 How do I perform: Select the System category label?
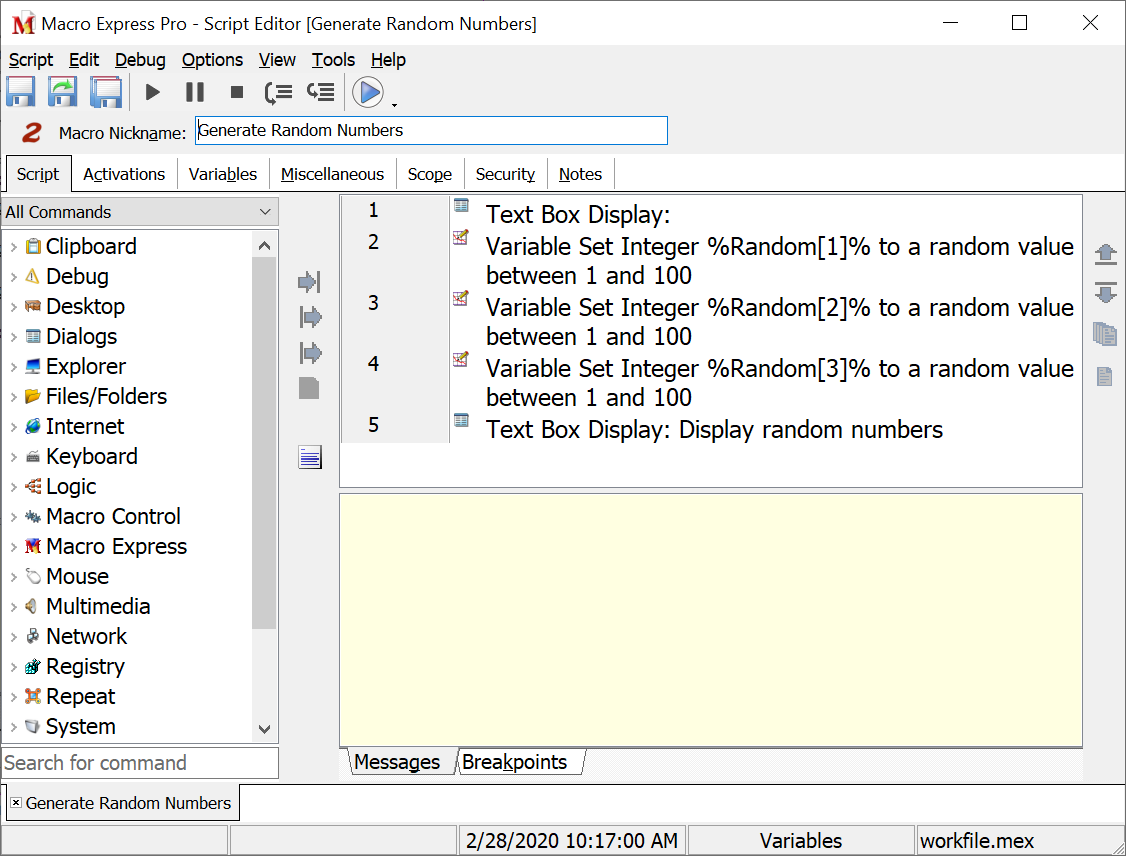(80, 727)
